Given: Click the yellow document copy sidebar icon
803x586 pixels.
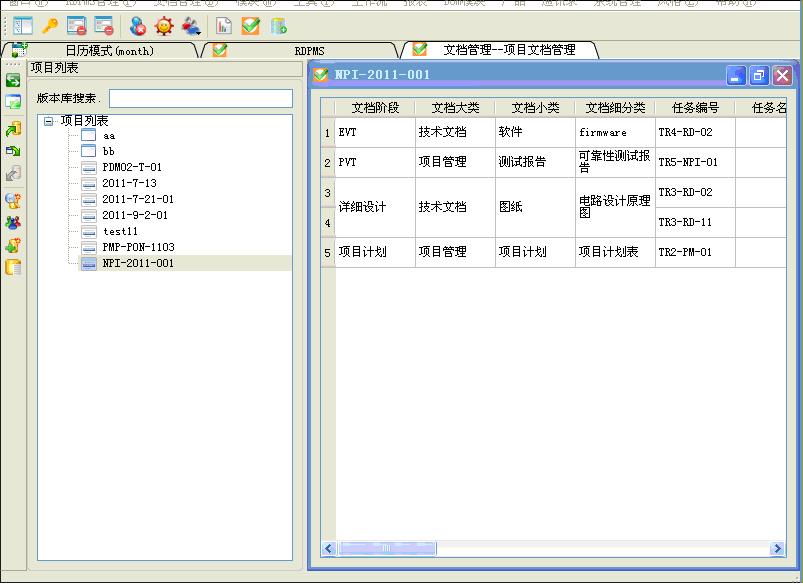Looking at the screenshot, I should click(x=13, y=267).
